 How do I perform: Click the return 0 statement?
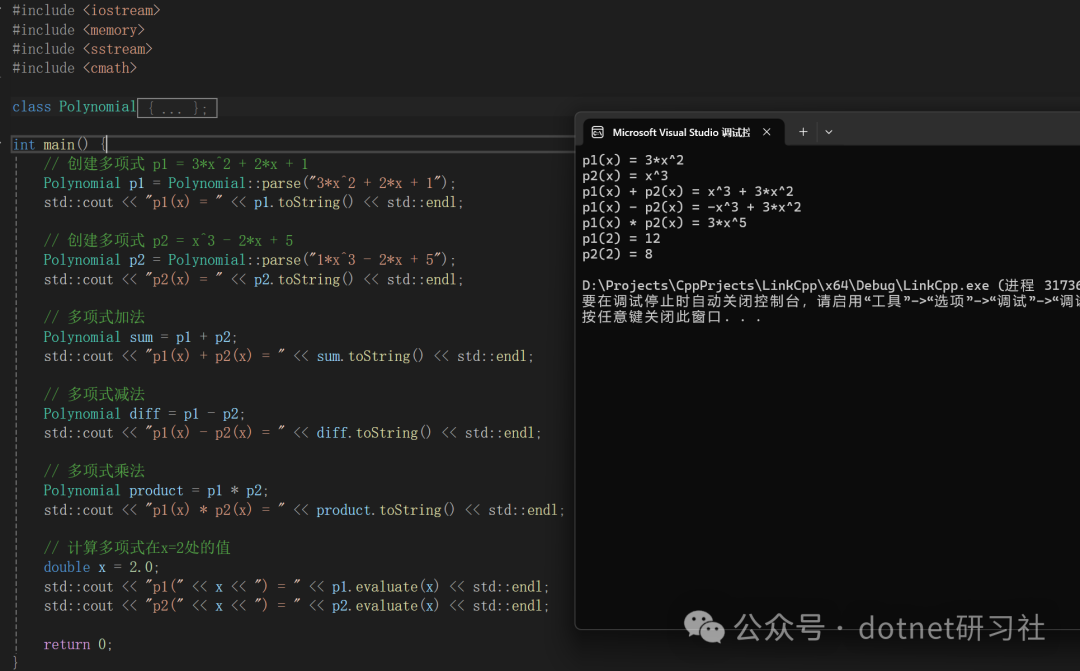coord(78,644)
